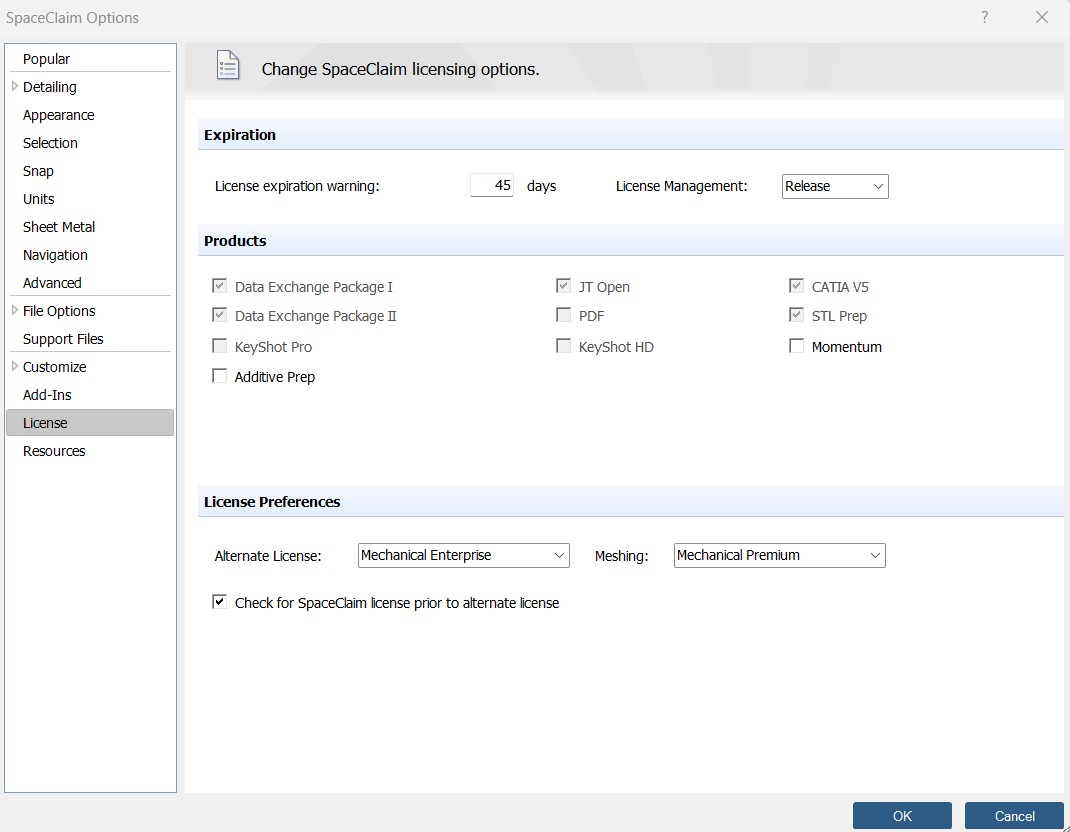Screen dimensions: 1070x832
Task: Close the SpaceClaim Options dialog
Action: pyautogui.click(x=1042, y=17)
